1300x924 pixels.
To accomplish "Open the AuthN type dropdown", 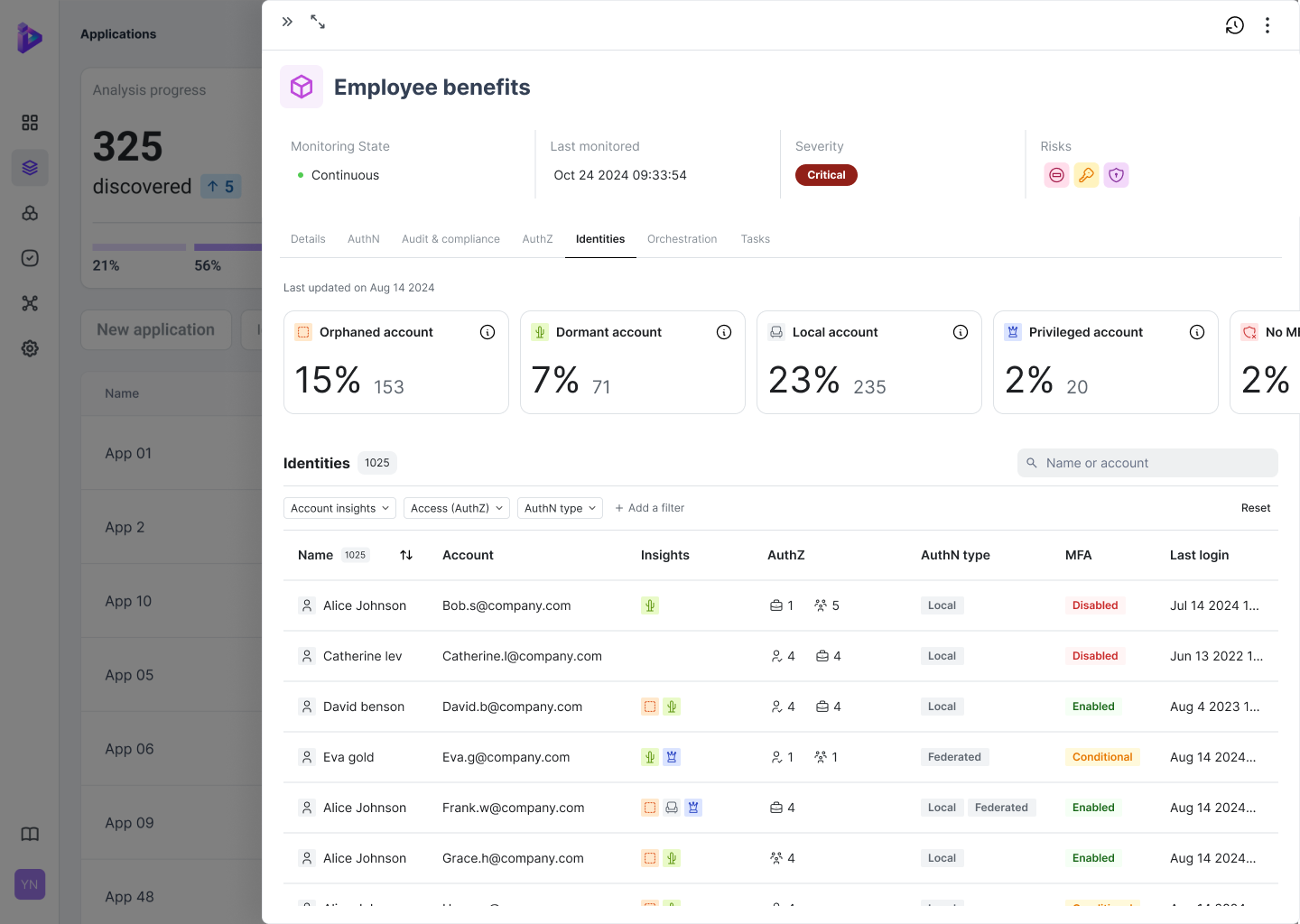I will click(560, 507).
